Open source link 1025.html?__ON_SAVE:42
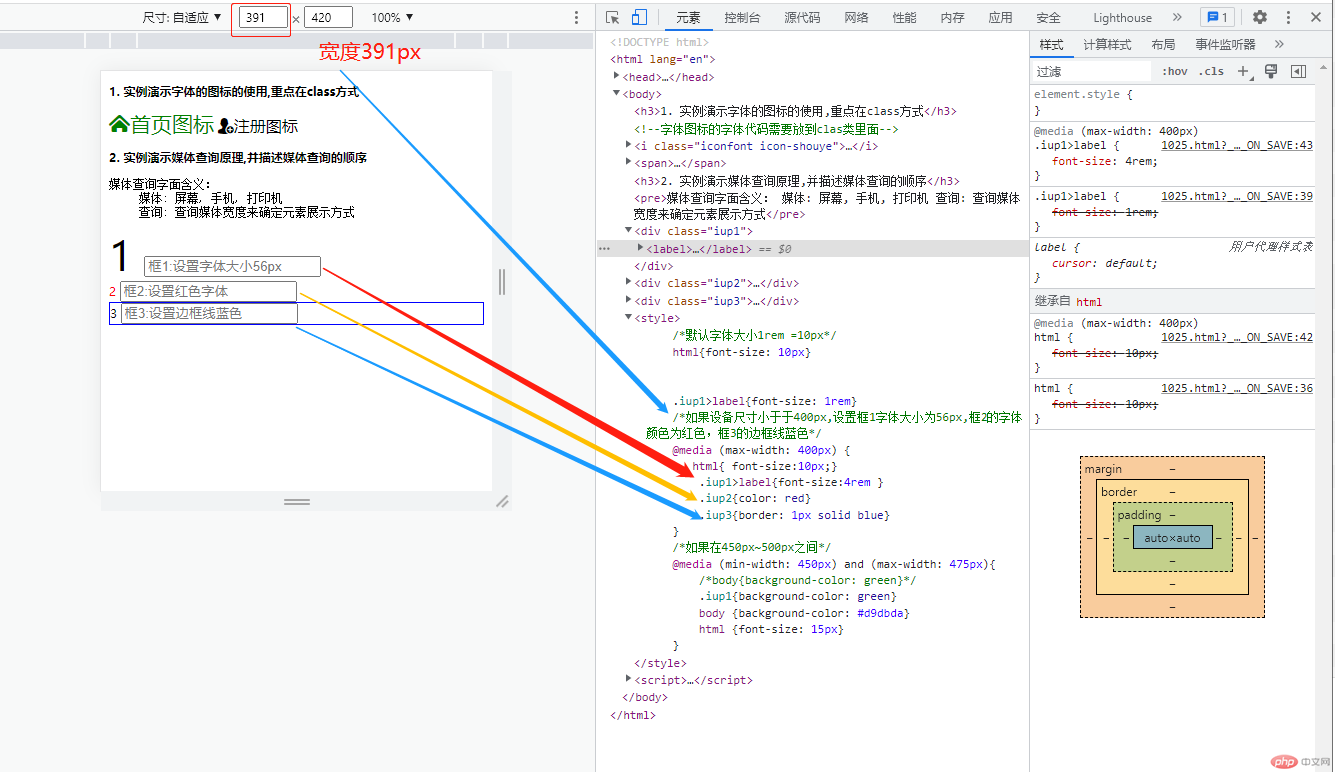Screen dimensions: 1335x772 click(1237, 337)
